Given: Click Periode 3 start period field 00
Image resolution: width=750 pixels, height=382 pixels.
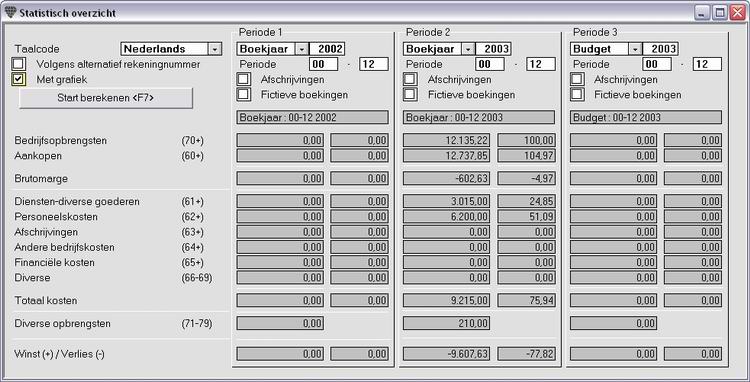Looking at the screenshot, I should [x=657, y=64].
